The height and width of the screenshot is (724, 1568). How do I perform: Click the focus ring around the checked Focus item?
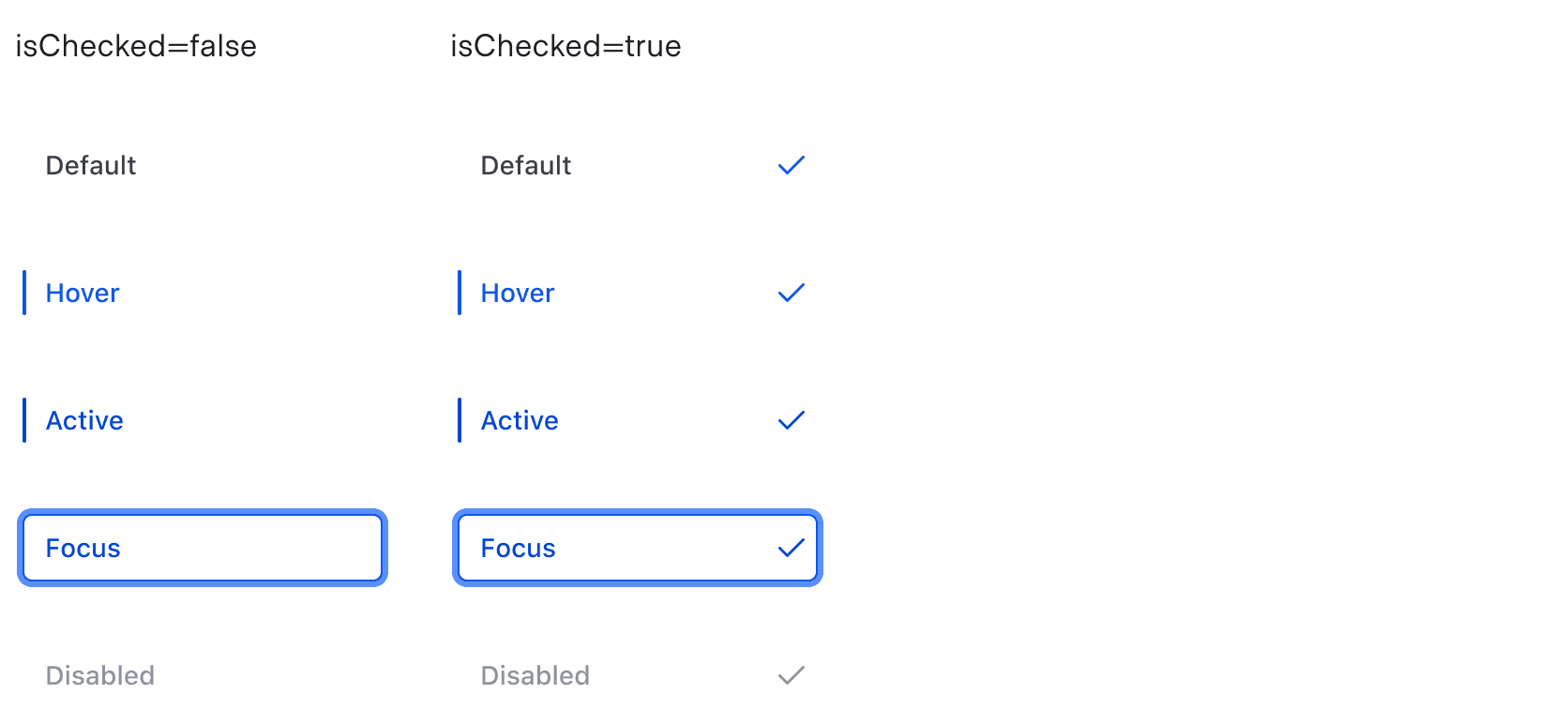click(637, 512)
